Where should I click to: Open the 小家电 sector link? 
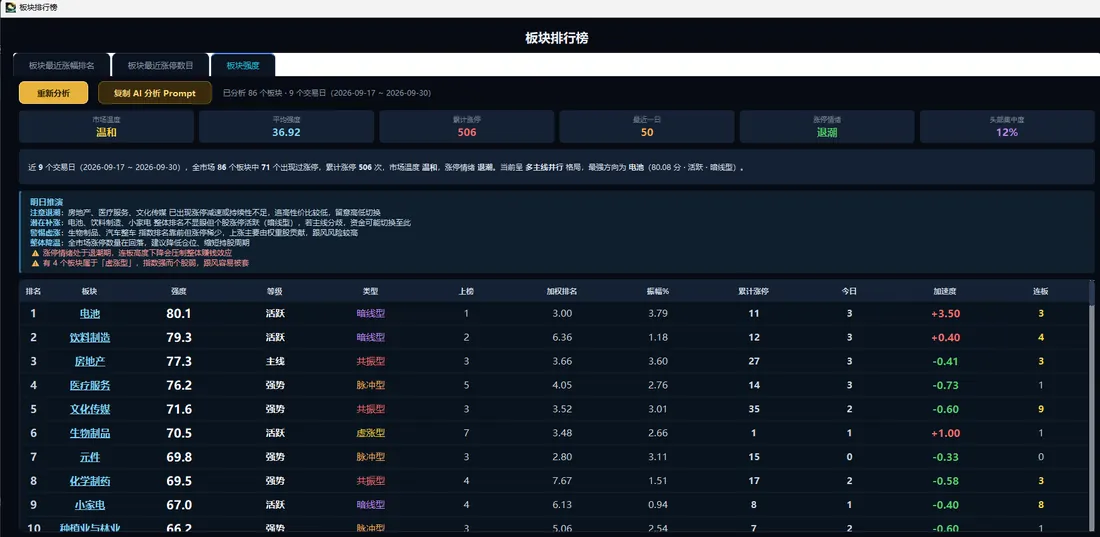[x=90, y=505]
